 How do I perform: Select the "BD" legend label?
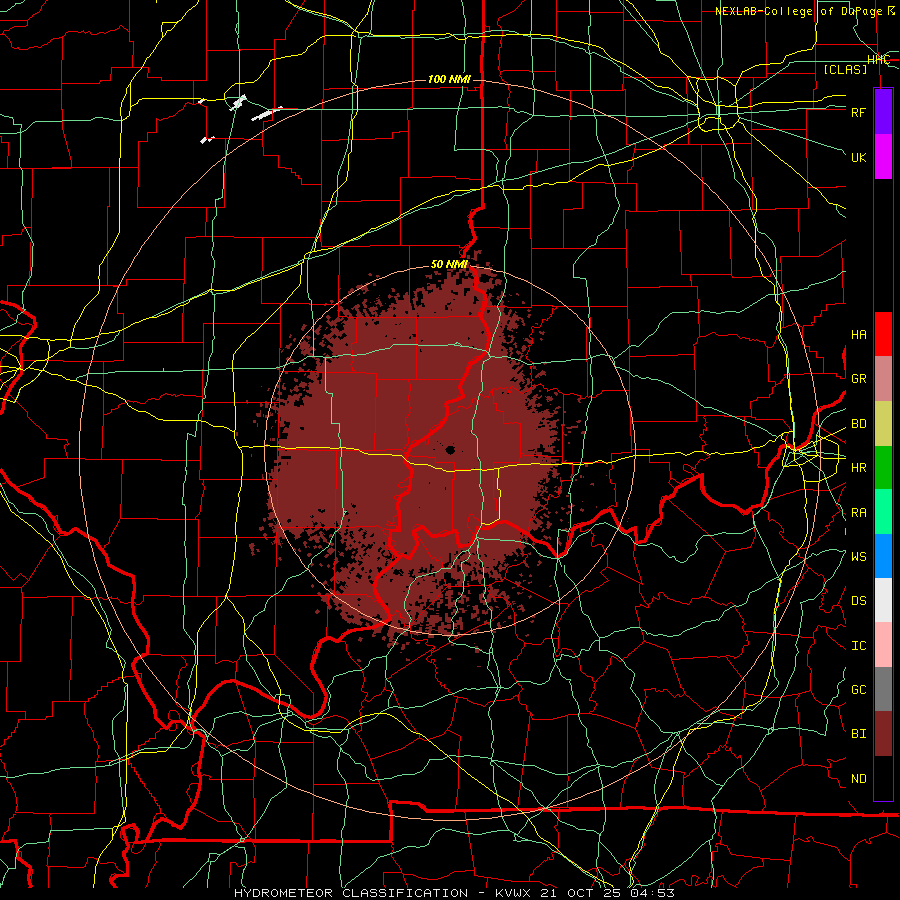[858, 424]
